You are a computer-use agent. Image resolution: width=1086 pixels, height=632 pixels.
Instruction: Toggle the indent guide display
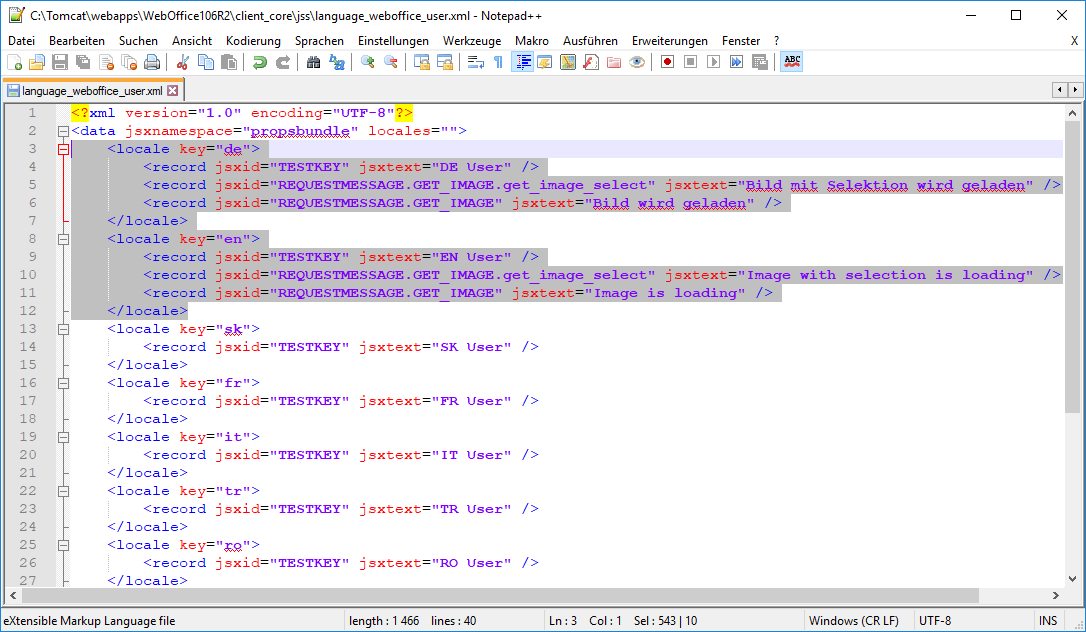[521, 61]
